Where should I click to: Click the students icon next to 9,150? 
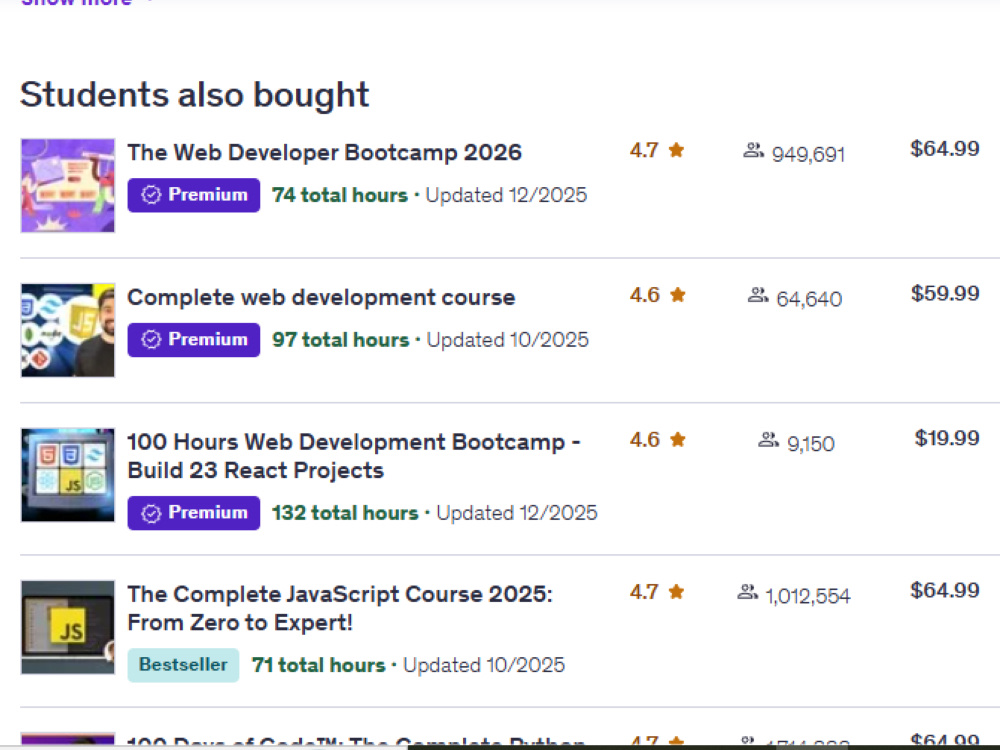(768, 440)
